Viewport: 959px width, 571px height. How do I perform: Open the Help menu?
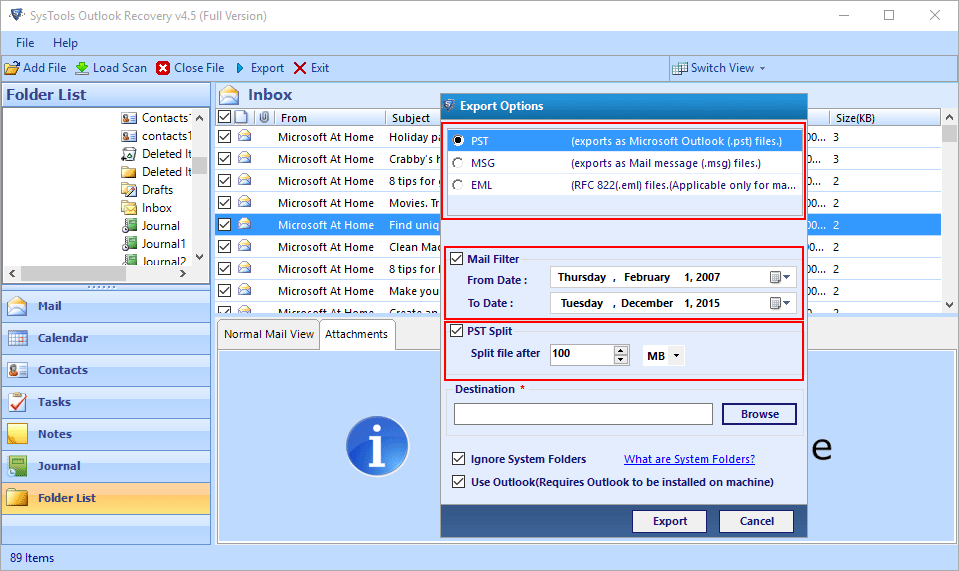(65, 43)
